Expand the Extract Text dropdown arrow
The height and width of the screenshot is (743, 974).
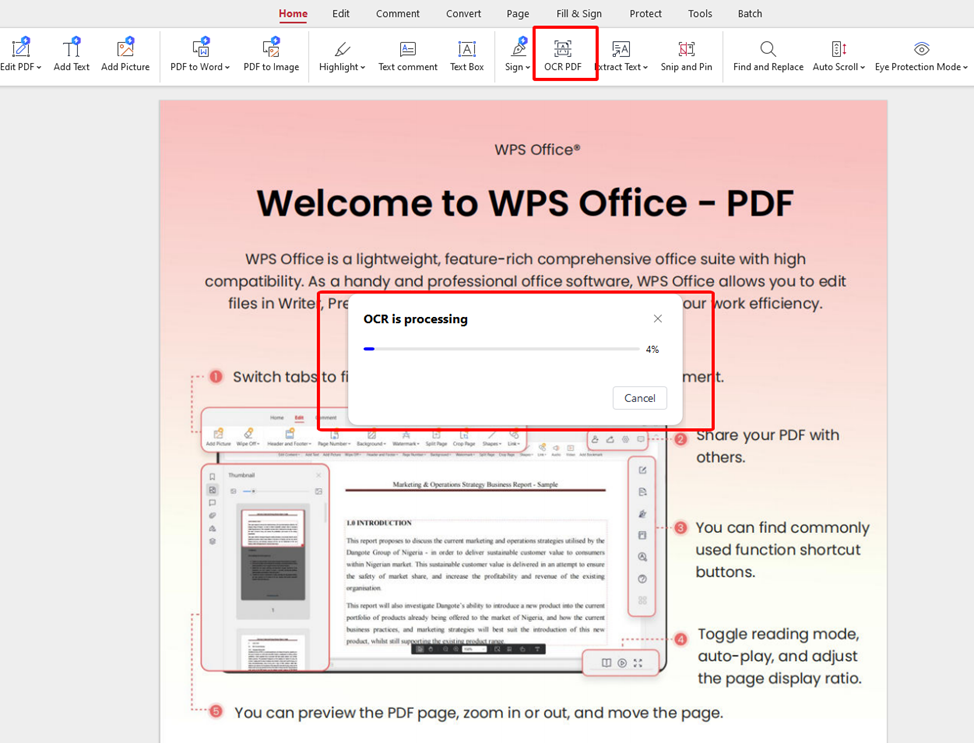click(645, 67)
